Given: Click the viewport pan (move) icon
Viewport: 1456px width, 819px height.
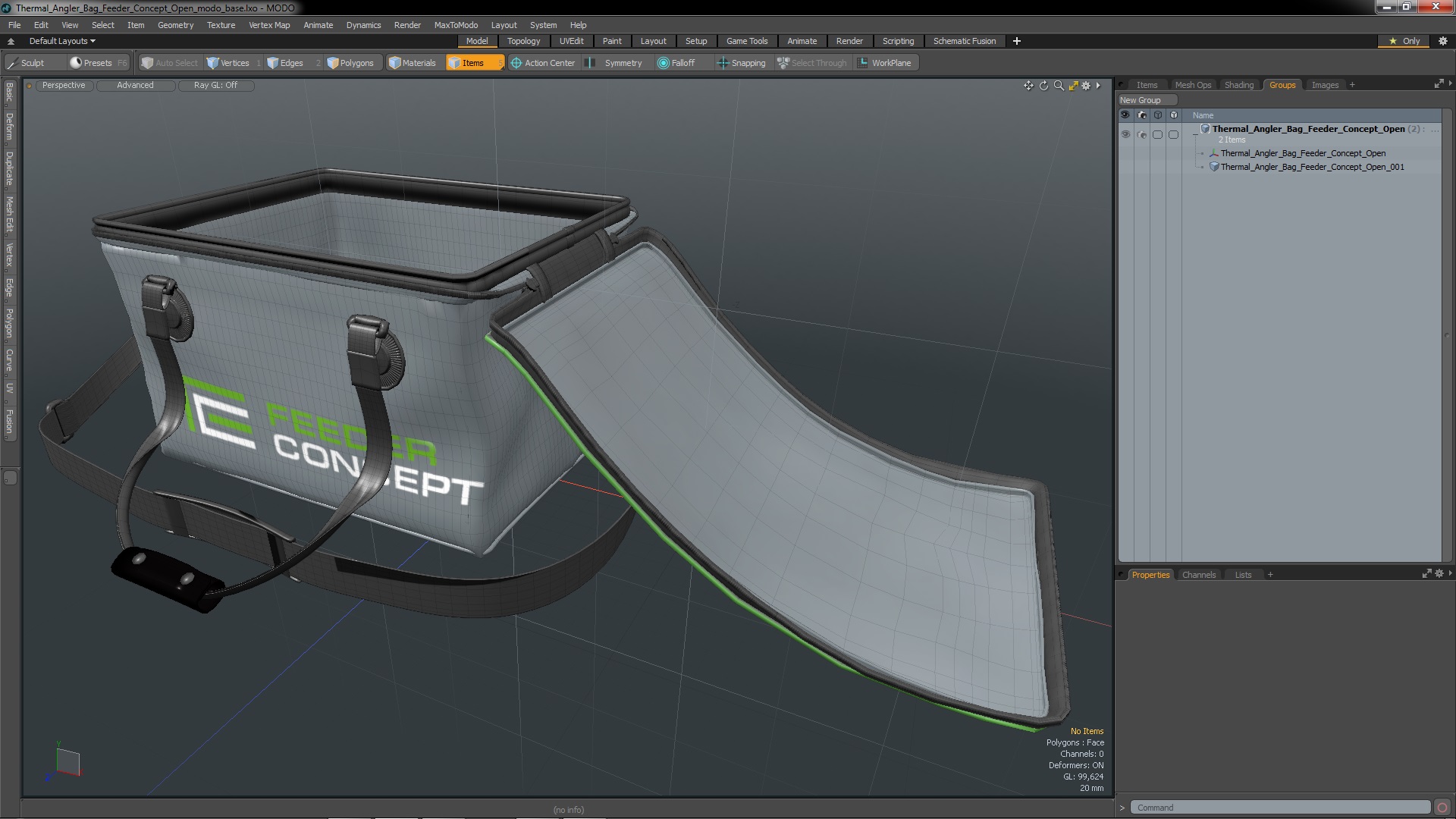Looking at the screenshot, I should tap(1028, 86).
